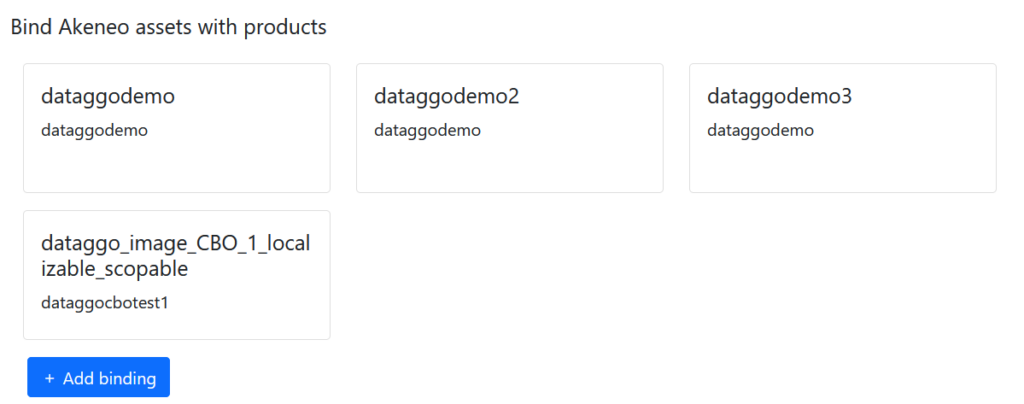Click the 'Bind Akeneo assets with products' heading
The image size is (1024, 404).
point(168,27)
